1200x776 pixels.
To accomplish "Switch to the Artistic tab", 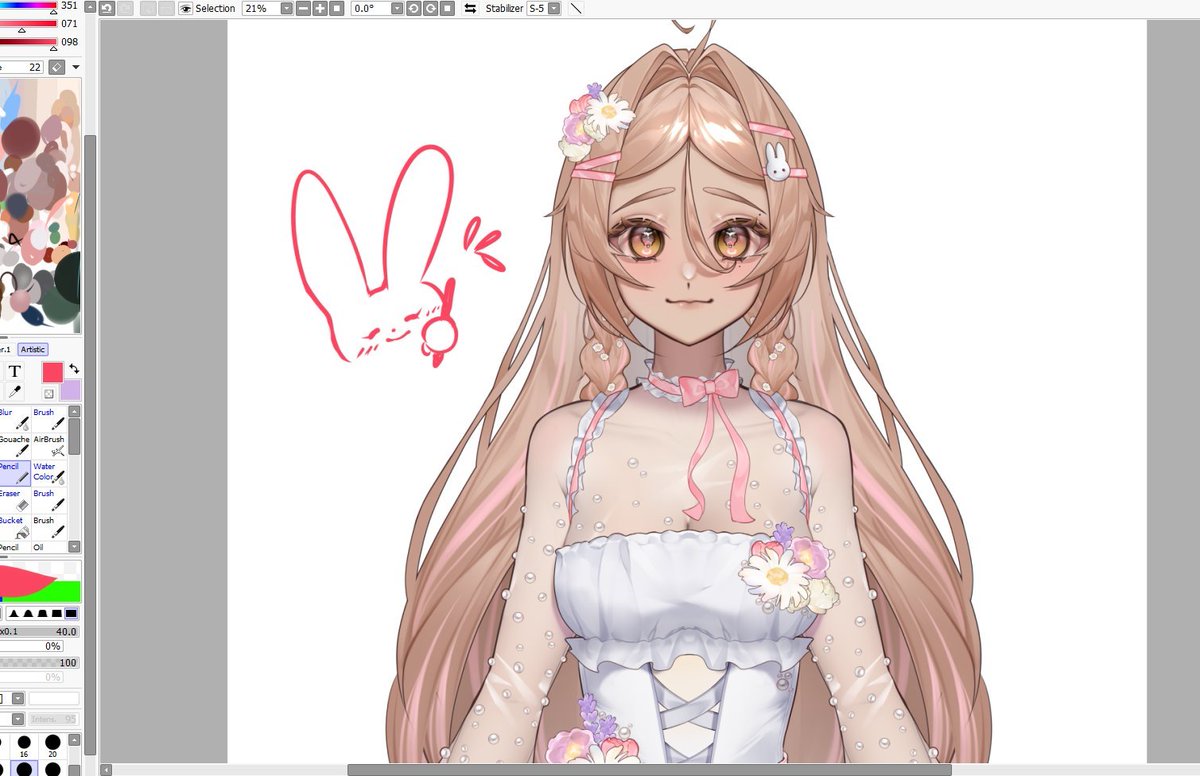I will tap(33, 350).
